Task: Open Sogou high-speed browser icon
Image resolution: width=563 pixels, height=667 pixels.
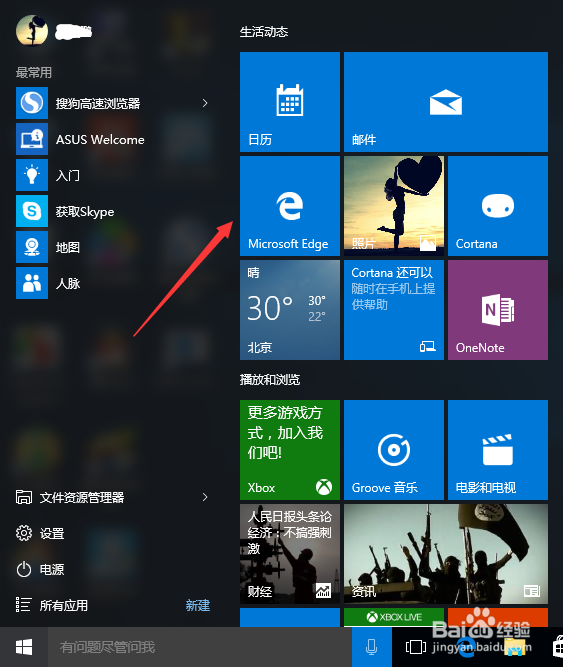Action: (x=32, y=103)
